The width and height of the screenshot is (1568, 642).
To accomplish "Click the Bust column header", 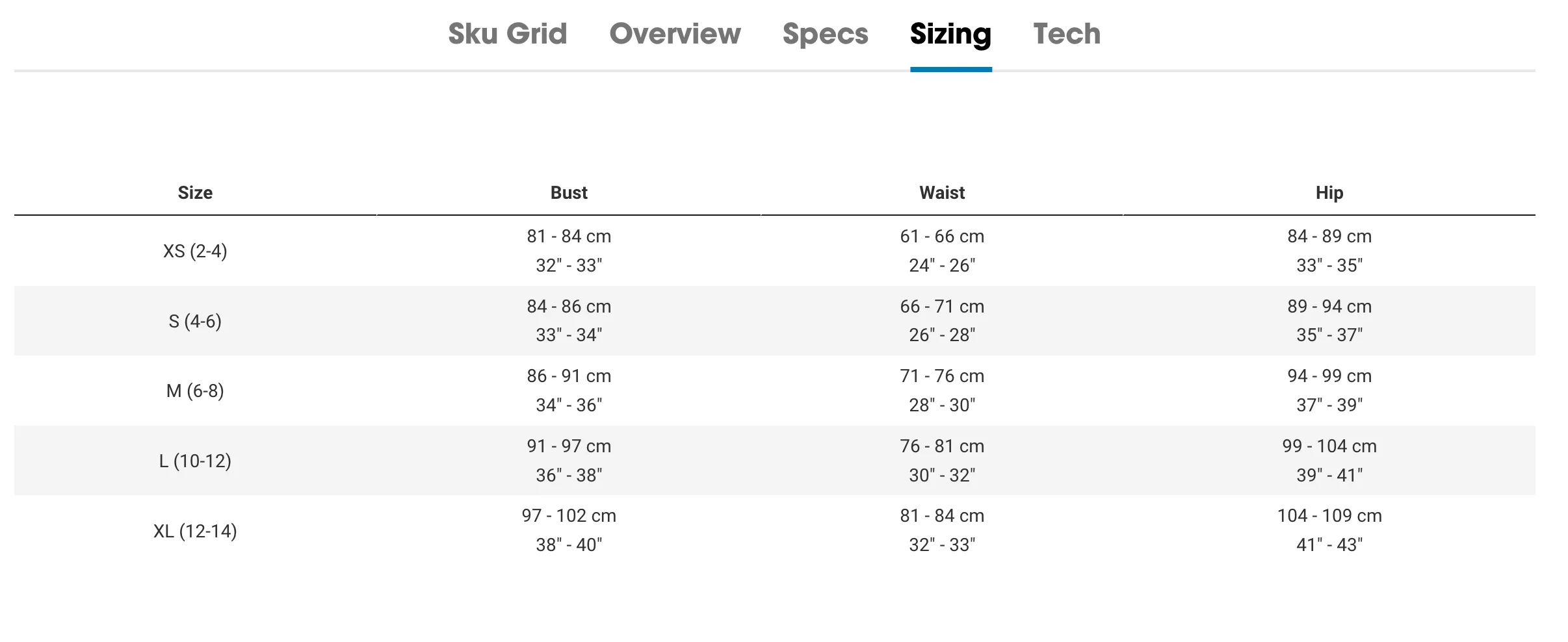I will point(569,192).
